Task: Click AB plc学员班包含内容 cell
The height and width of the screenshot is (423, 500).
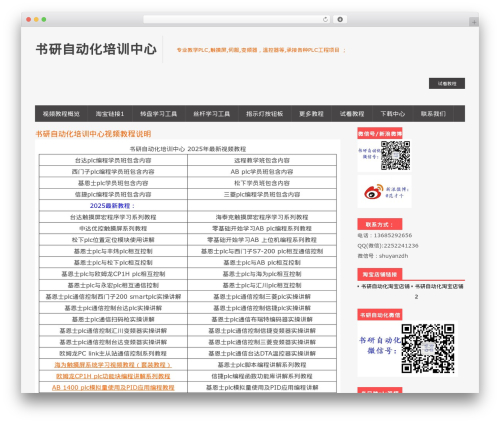Action: [x=262, y=172]
